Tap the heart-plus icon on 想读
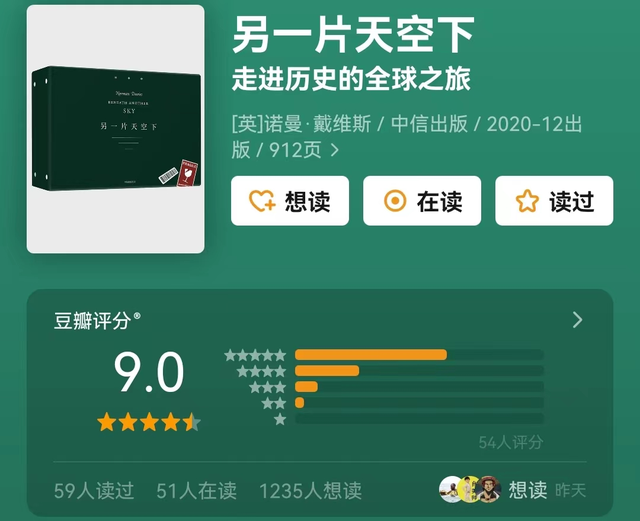 pyautogui.click(x=262, y=201)
